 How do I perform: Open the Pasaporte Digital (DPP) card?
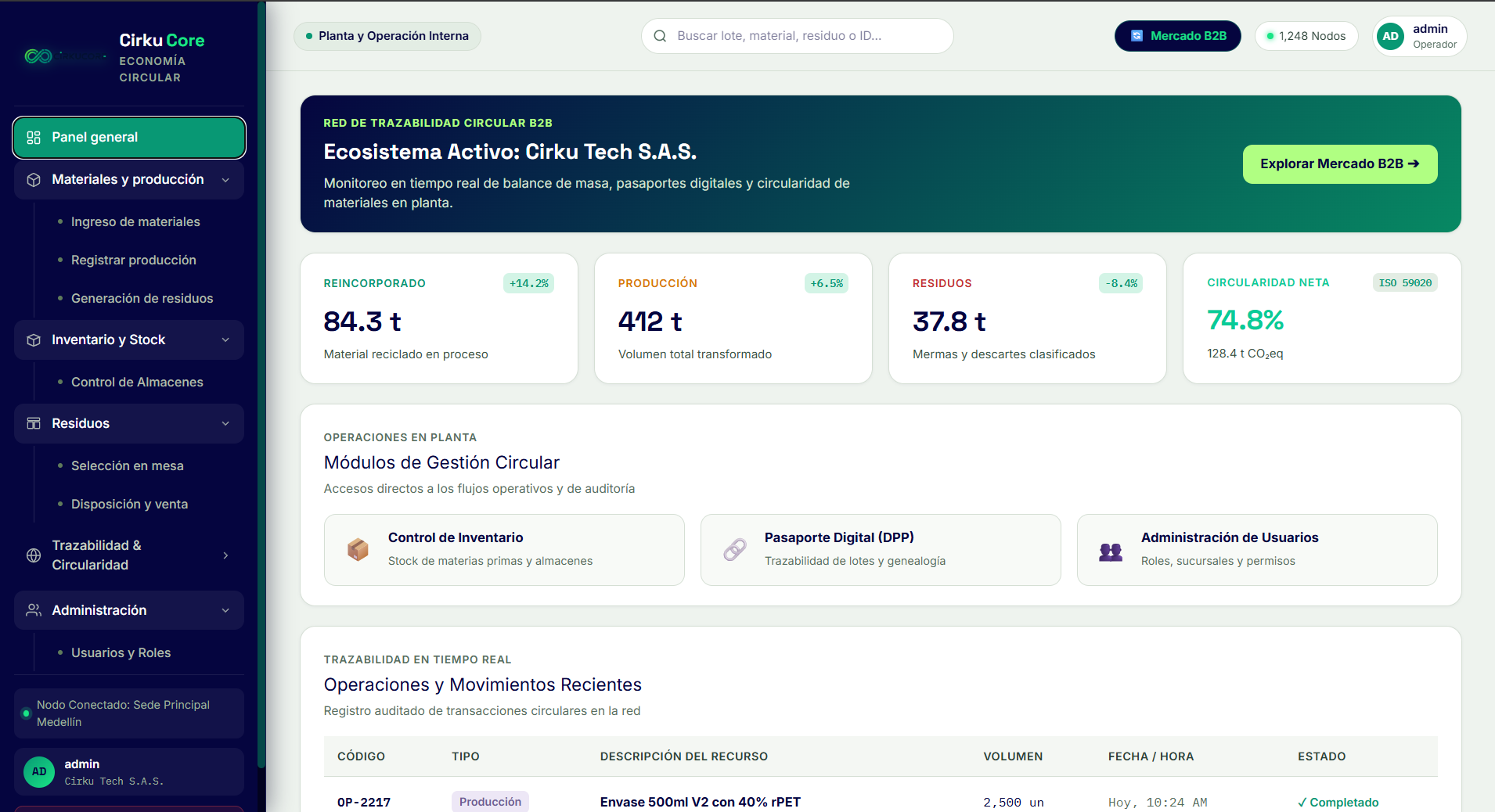pyautogui.click(x=881, y=550)
